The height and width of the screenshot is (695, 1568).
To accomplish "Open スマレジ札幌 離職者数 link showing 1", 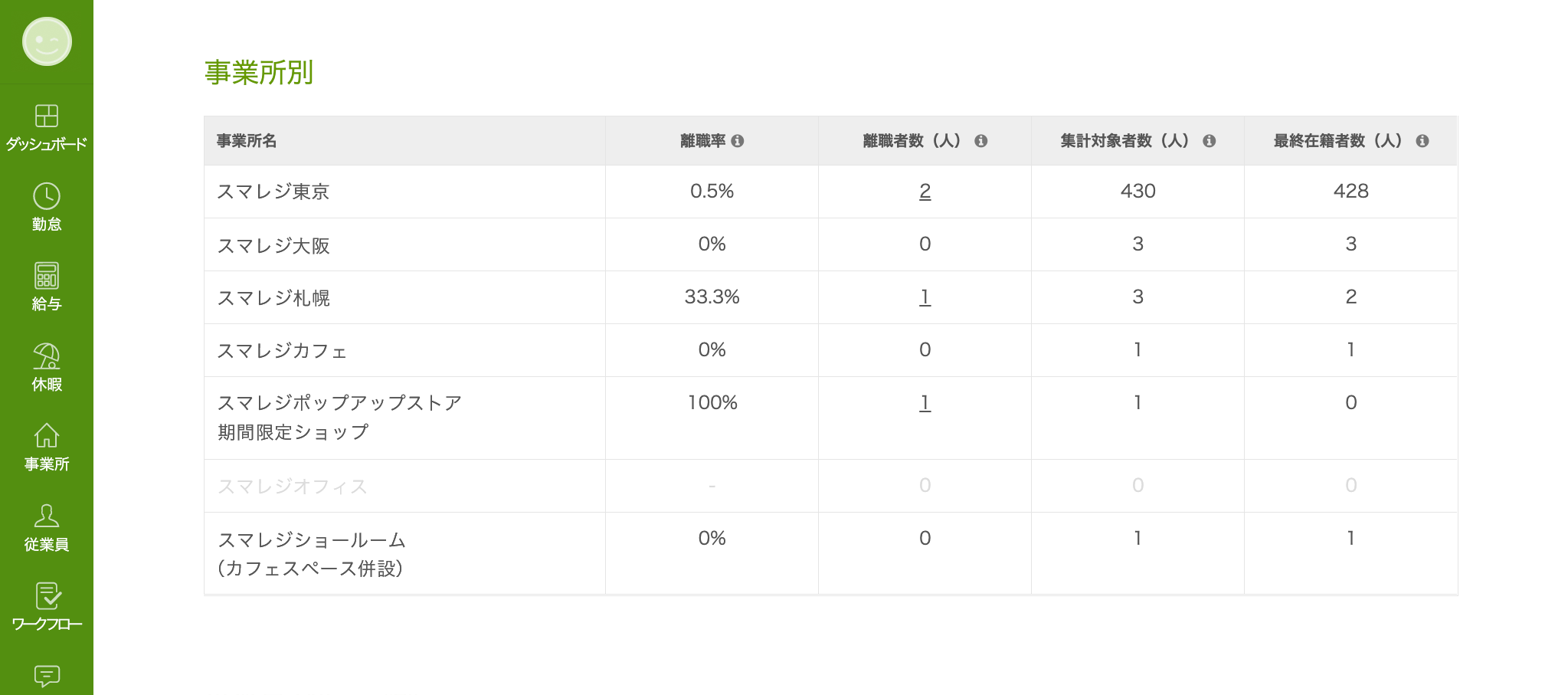I will [925, 297].
